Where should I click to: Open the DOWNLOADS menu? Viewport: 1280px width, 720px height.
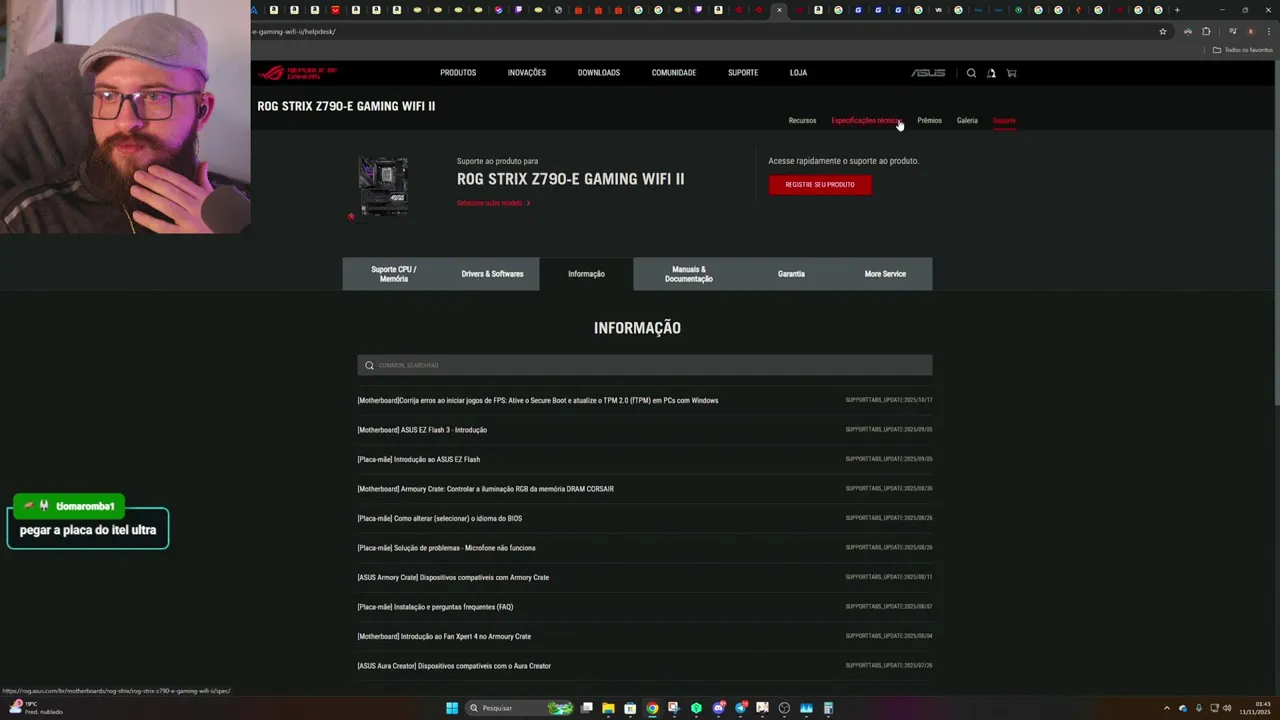pyautogui.click(x=599, y=73)
